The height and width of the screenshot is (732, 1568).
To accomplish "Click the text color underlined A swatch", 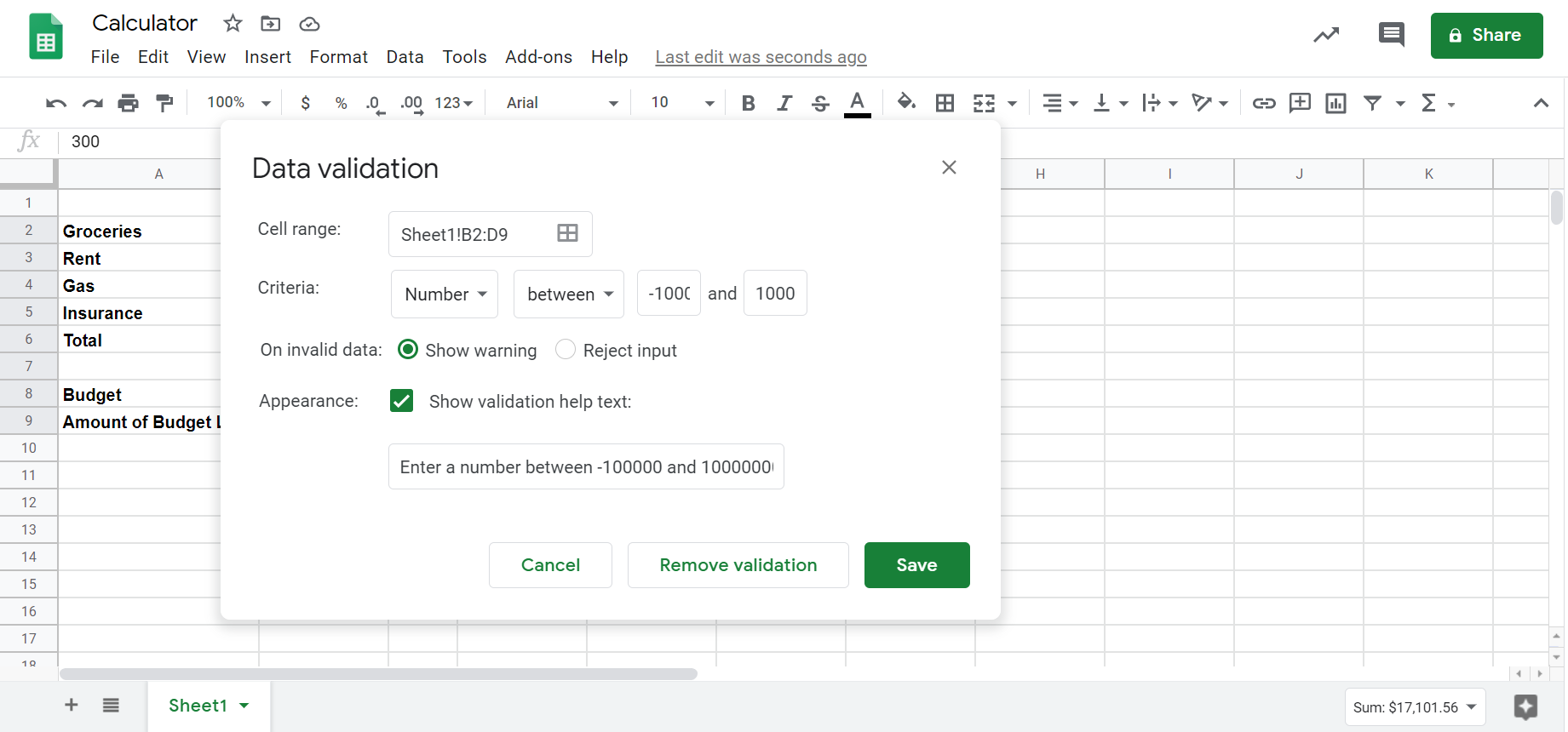I will [x=857, y=103].
